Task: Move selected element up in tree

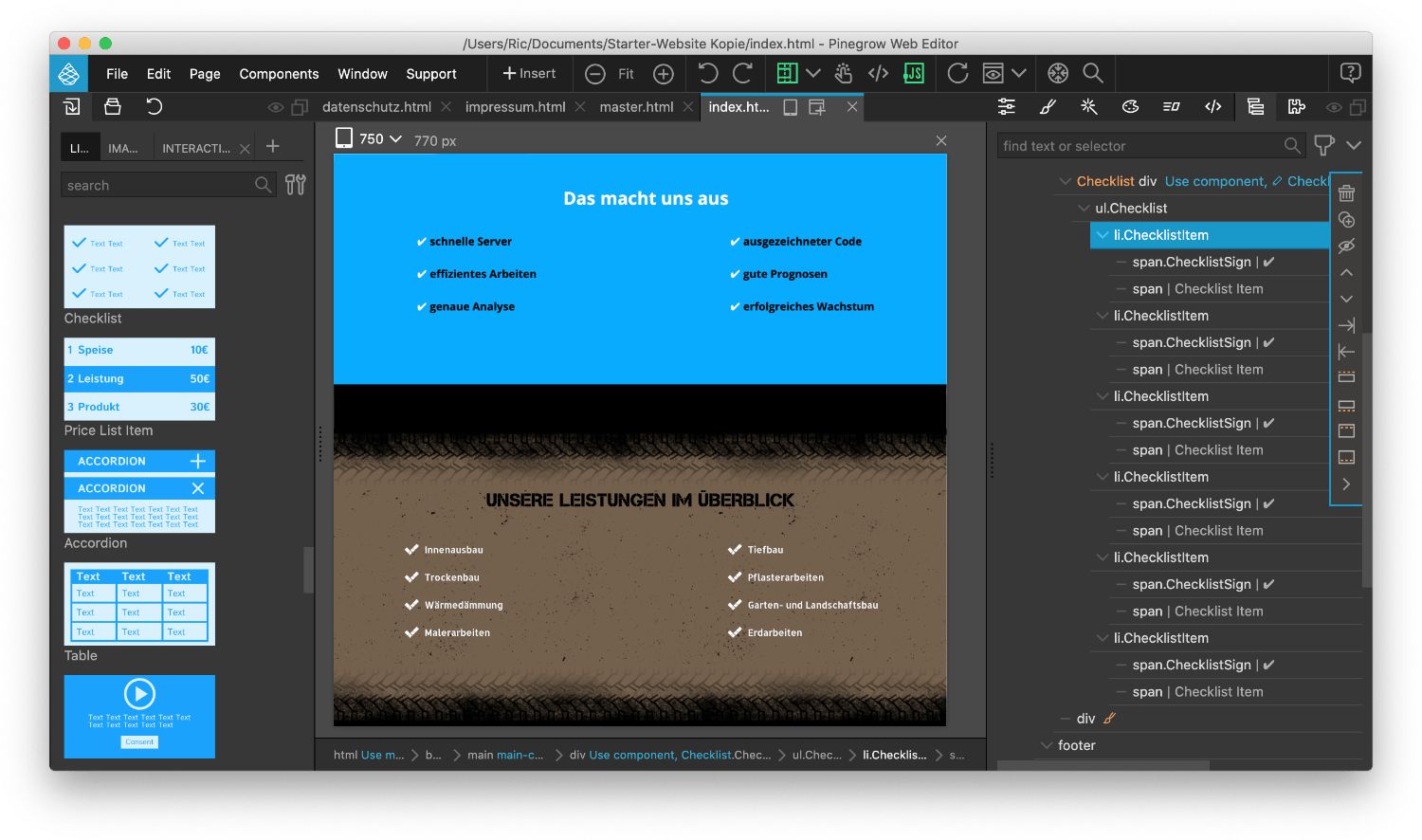Action: [x=1346, y=272]
